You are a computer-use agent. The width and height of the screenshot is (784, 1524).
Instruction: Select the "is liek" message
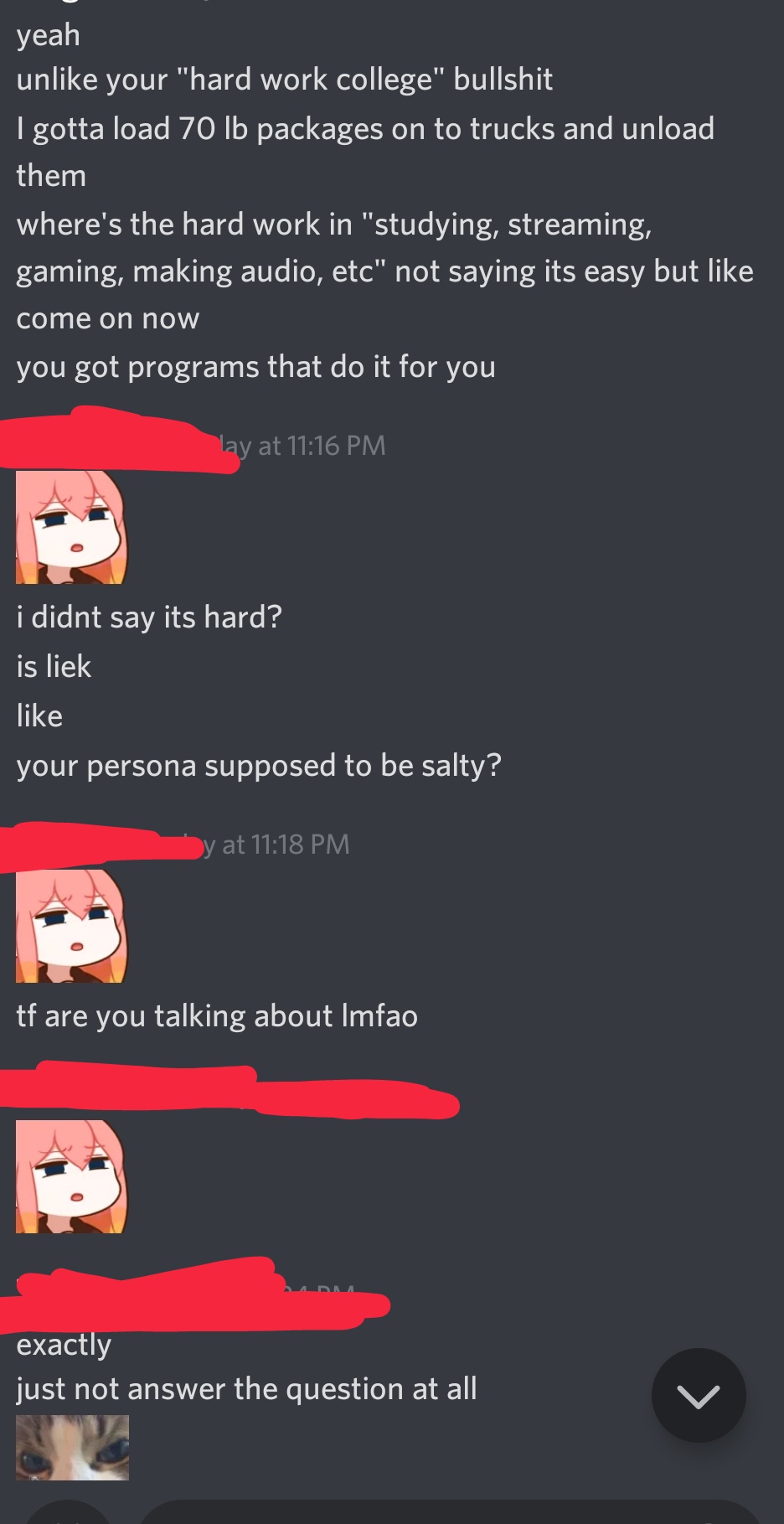coord(54,667)
